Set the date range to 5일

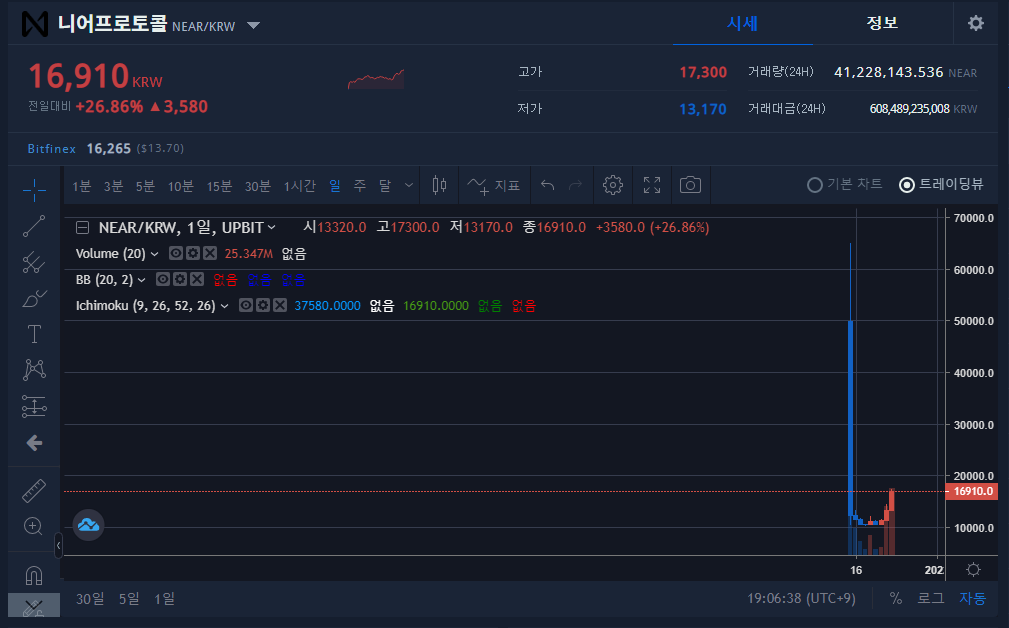[129, 598]
